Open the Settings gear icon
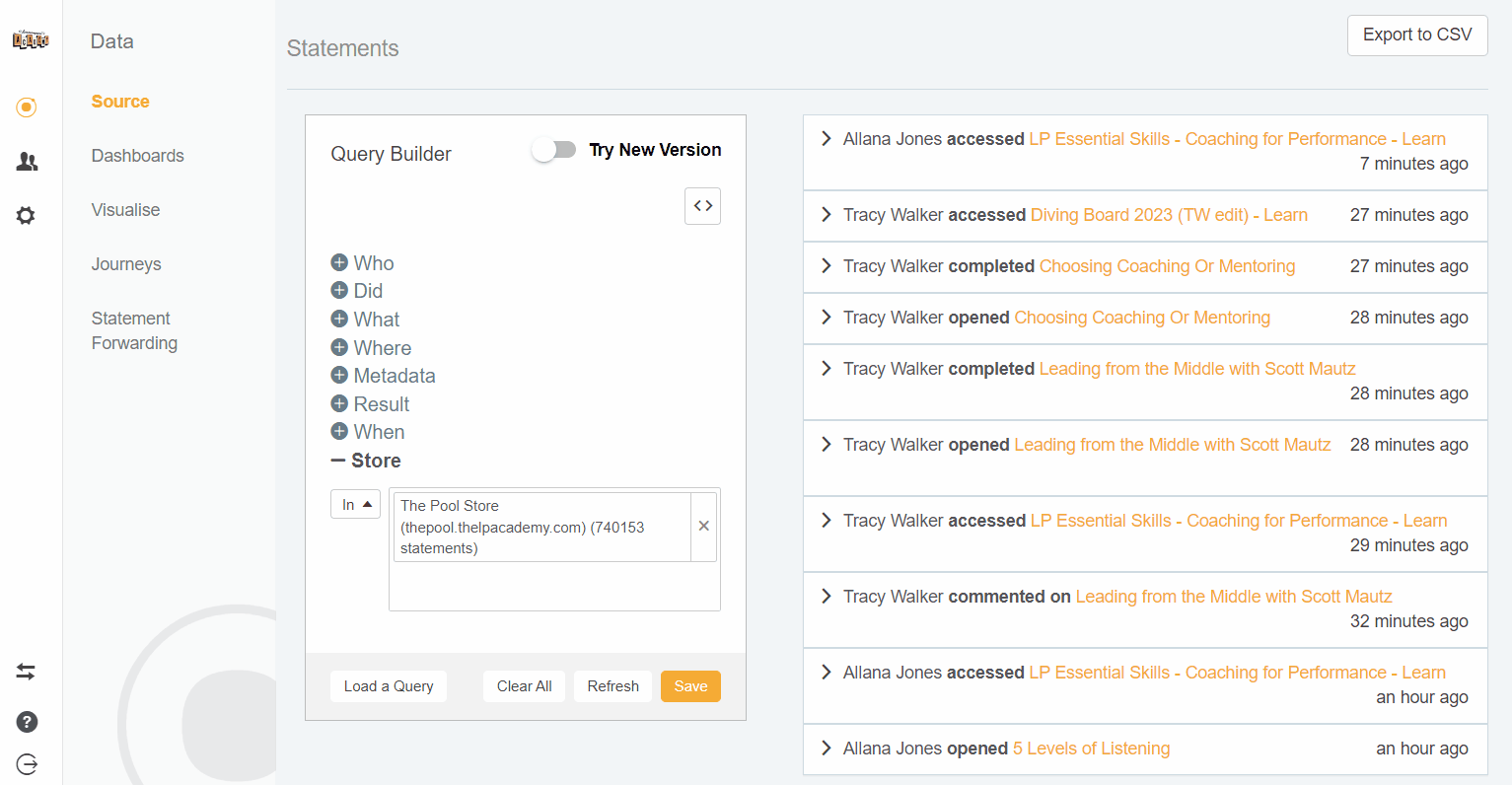This screenshot has height=785, width=1512. click(27, 215)
